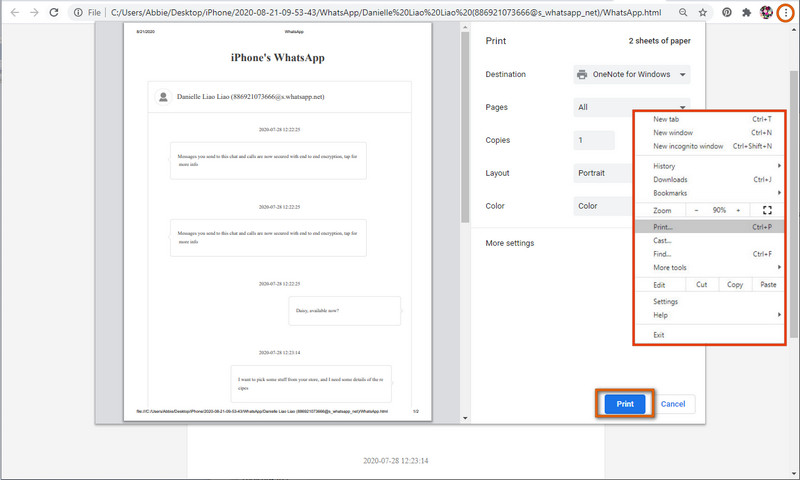Click the Copies input field
The width and height of the screenshot is (800, 480).
click(x=594, y=140)
